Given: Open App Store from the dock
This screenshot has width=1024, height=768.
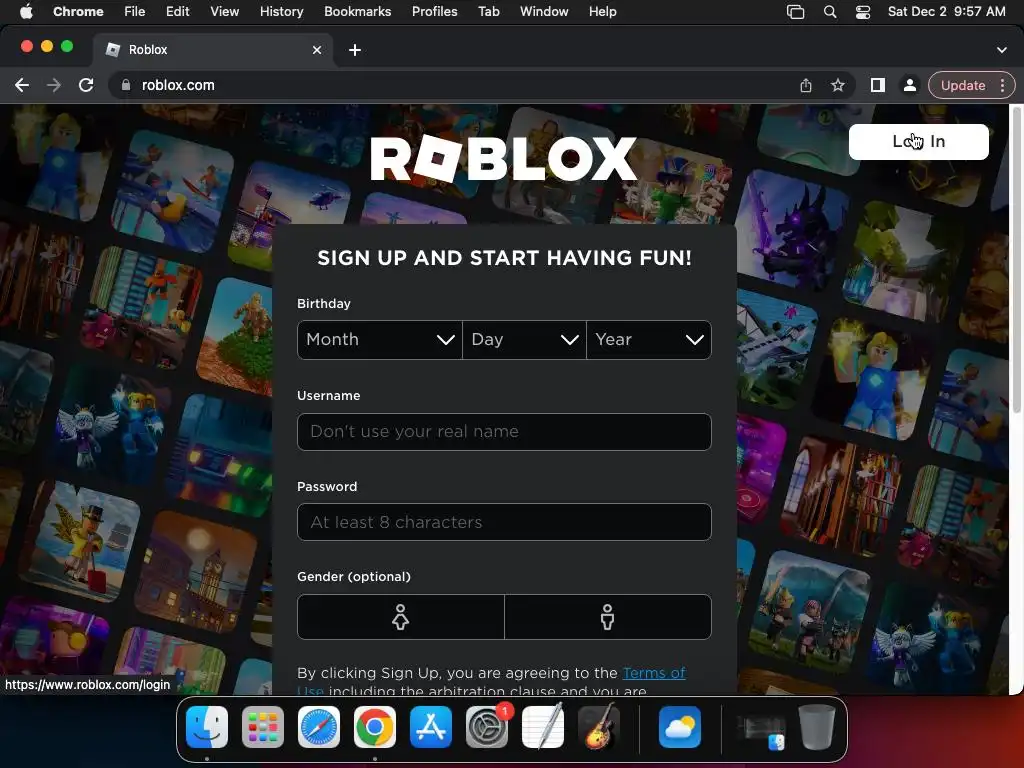Looking at the screenshot, I should click(431, 727).
